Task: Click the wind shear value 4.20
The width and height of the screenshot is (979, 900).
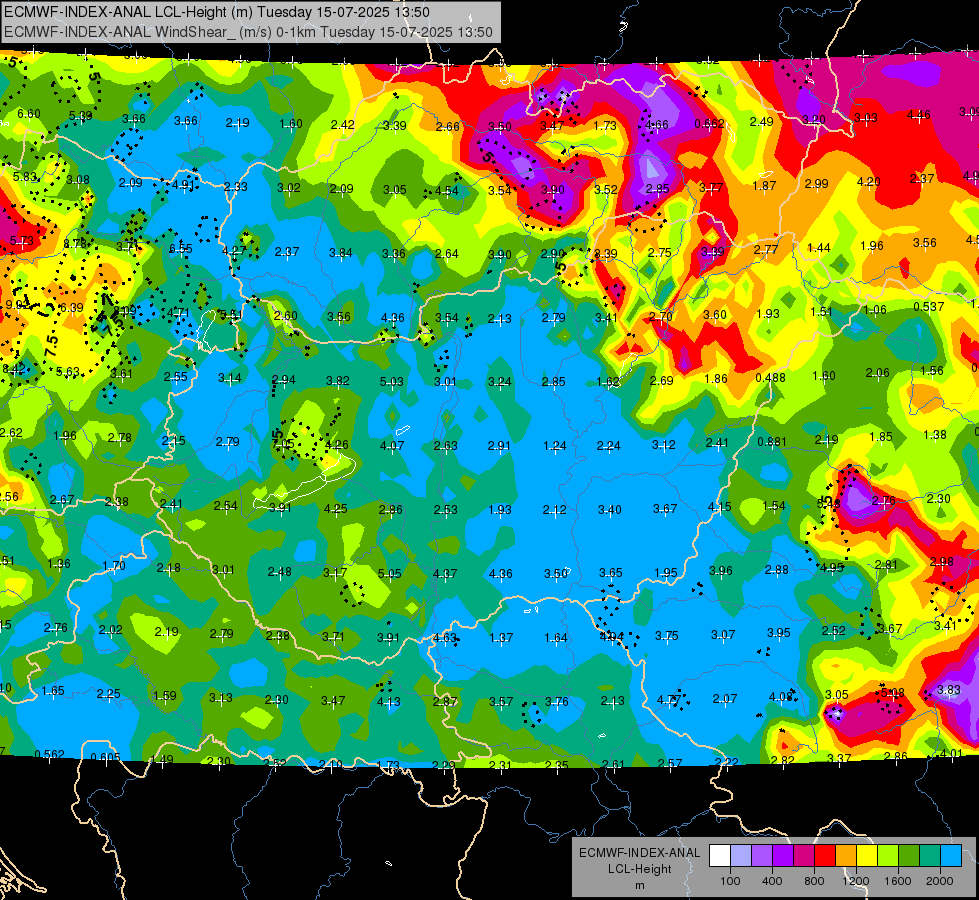Action: [868, 182]
